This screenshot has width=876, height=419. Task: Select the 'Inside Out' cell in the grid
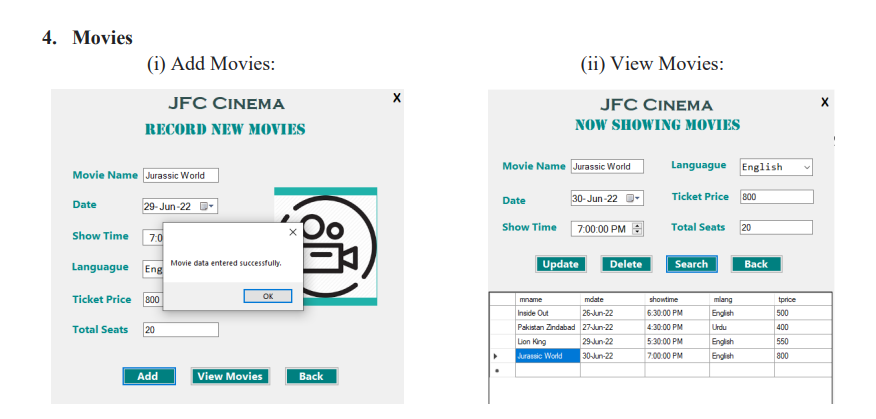tap(548, 313)
